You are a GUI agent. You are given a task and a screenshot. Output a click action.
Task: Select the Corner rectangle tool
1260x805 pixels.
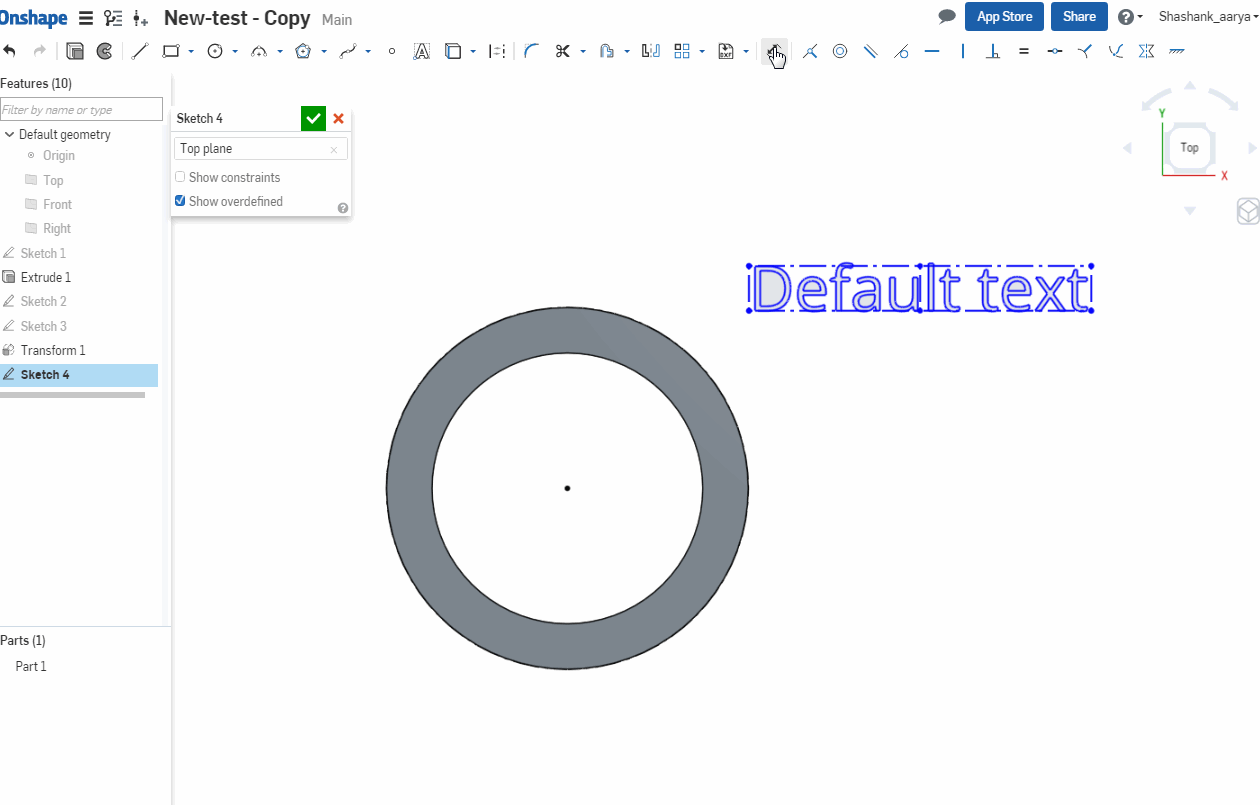click(169, 50)
